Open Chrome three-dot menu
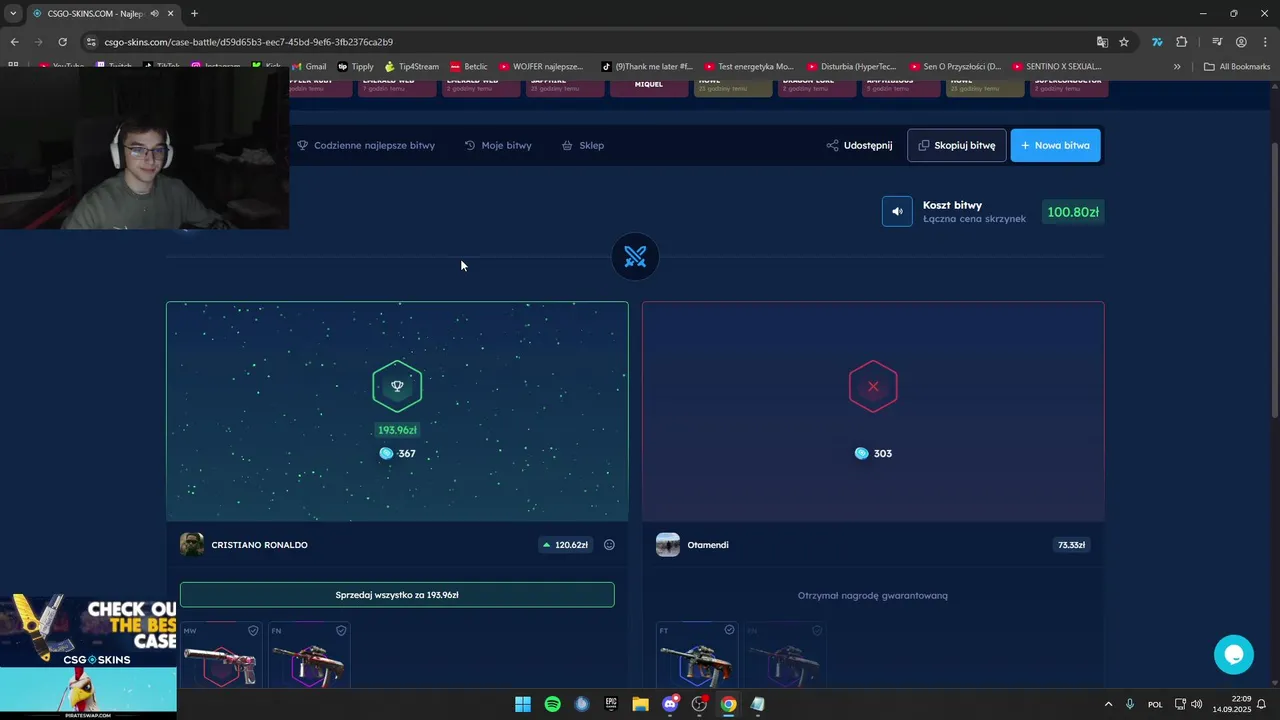Image resolution: width=1280 pixels, height=720 pixels. [1265, 42]
